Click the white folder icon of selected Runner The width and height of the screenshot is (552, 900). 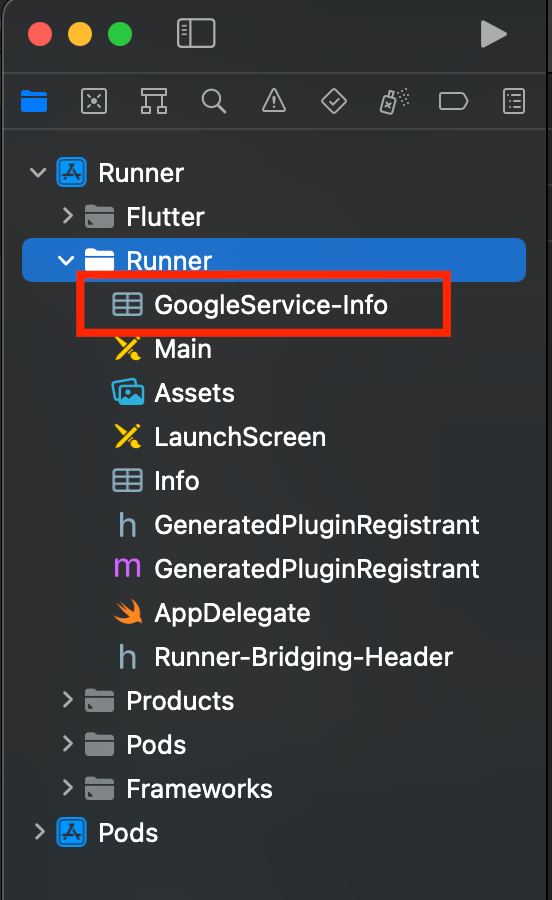99,259
